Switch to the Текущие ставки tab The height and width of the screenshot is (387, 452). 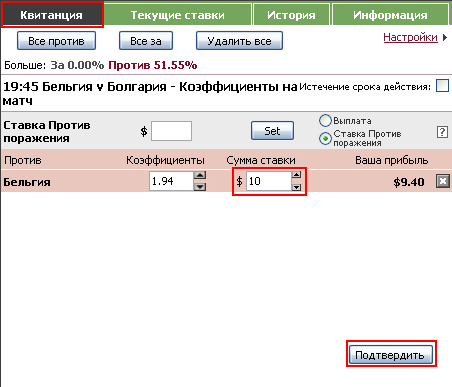click(x=178, y=15)
